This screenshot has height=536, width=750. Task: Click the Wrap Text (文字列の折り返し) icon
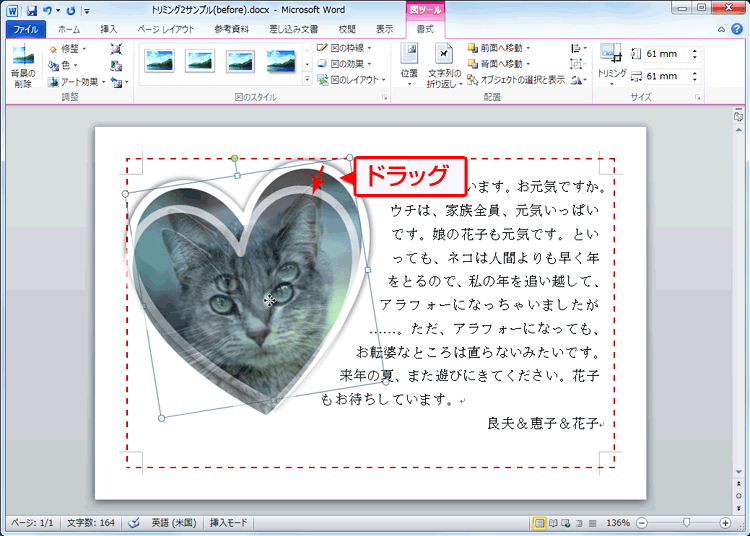(444, 65)
